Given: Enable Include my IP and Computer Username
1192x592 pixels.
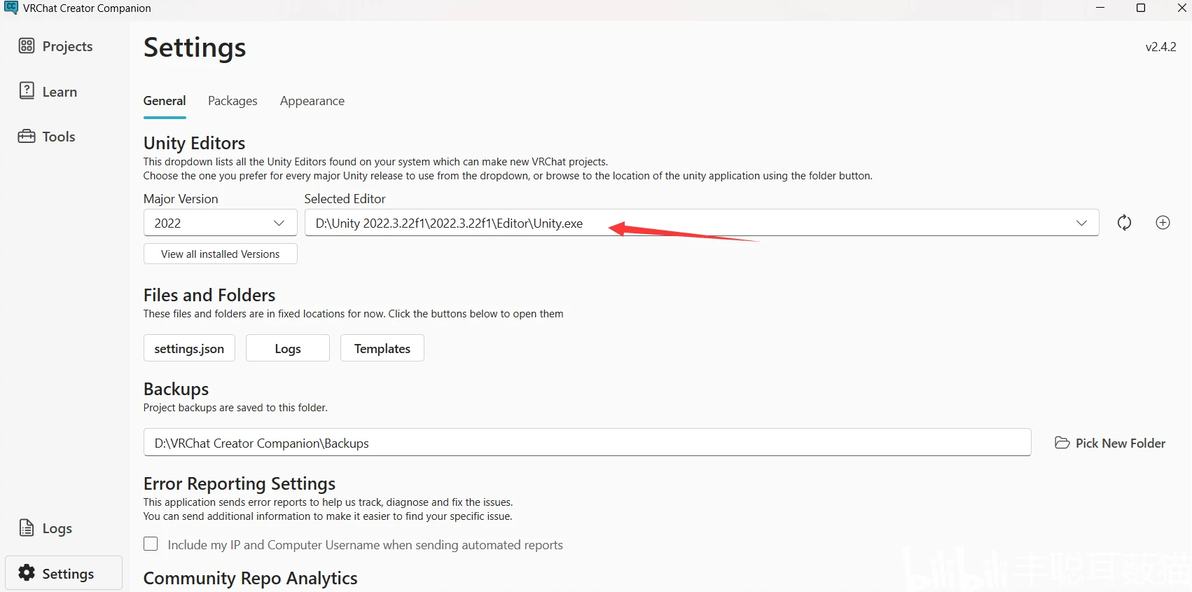Looking at the screenshot, I should point(151,544).
